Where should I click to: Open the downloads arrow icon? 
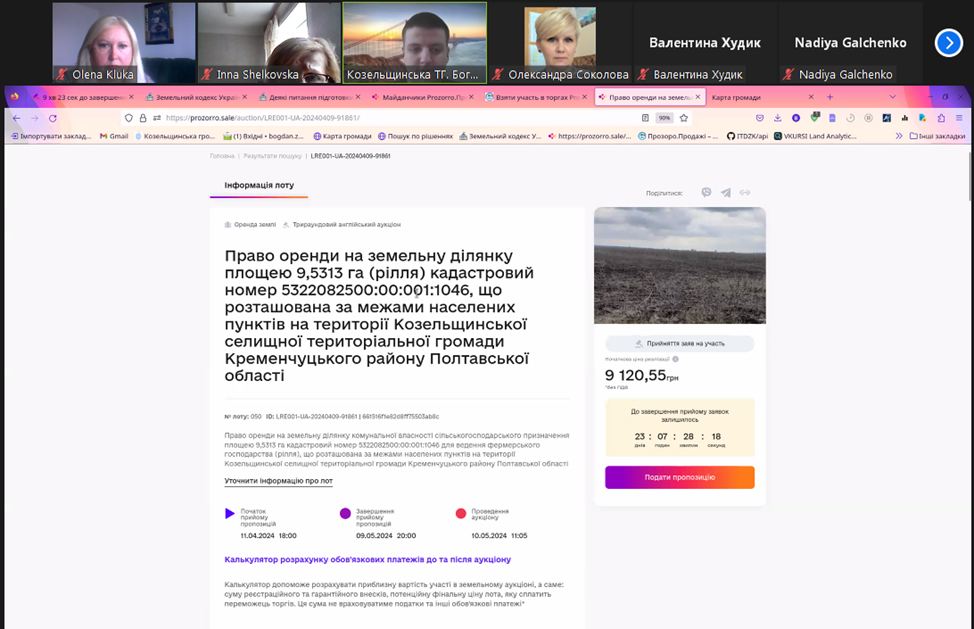point(778,118)
